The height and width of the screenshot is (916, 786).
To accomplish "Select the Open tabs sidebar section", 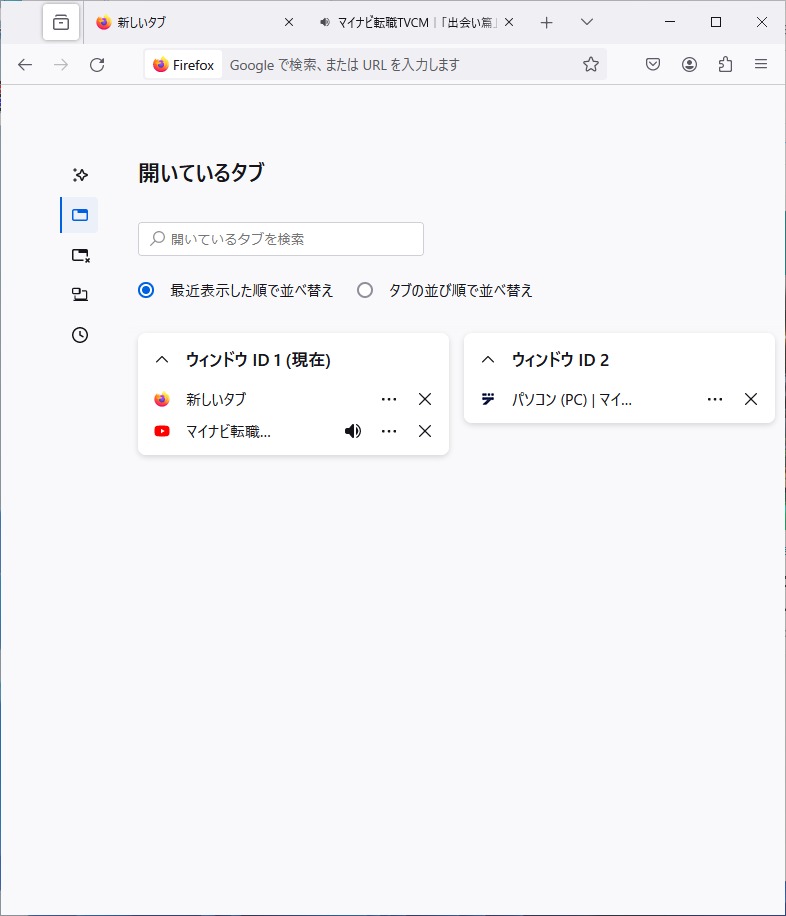I will point(80,215).
